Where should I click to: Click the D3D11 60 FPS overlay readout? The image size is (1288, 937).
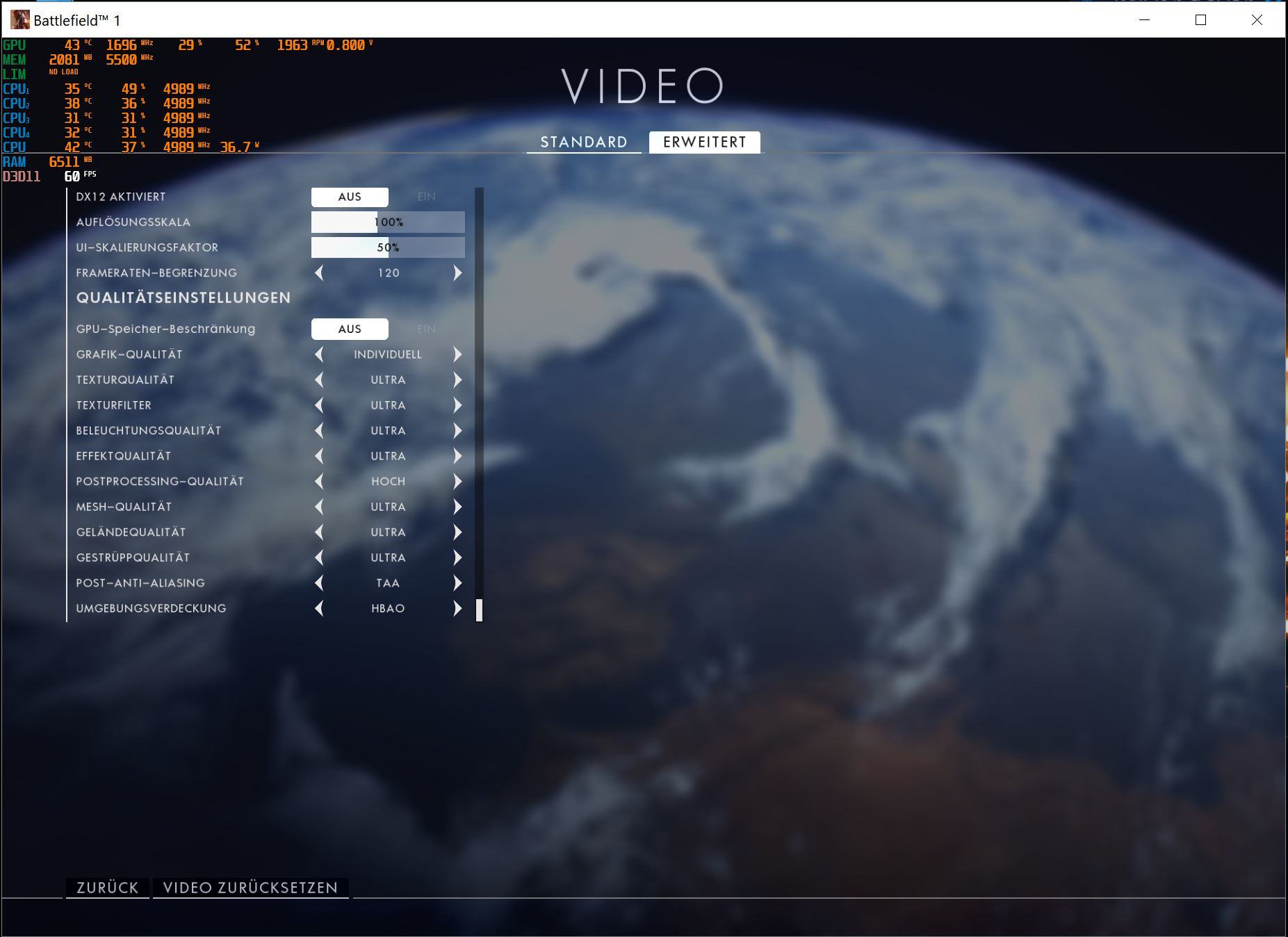click(x=49, y=177)
